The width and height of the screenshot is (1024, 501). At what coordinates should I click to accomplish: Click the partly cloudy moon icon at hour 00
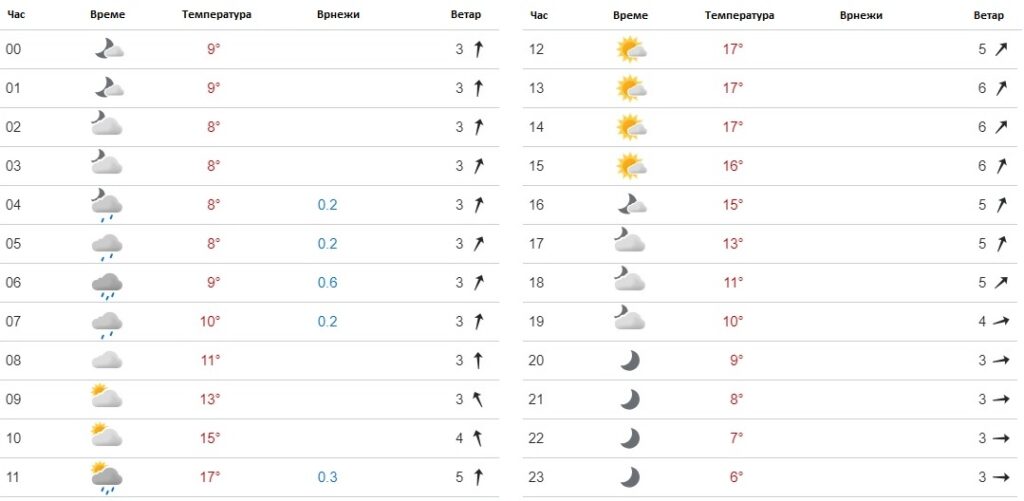(x=108, y=49)
